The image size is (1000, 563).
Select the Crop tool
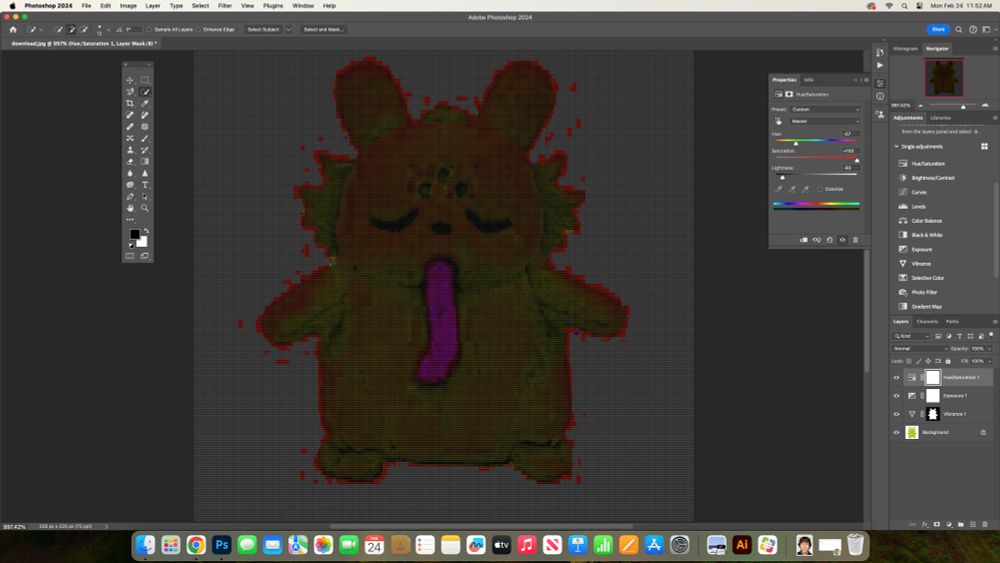click(x=130, y=103)
